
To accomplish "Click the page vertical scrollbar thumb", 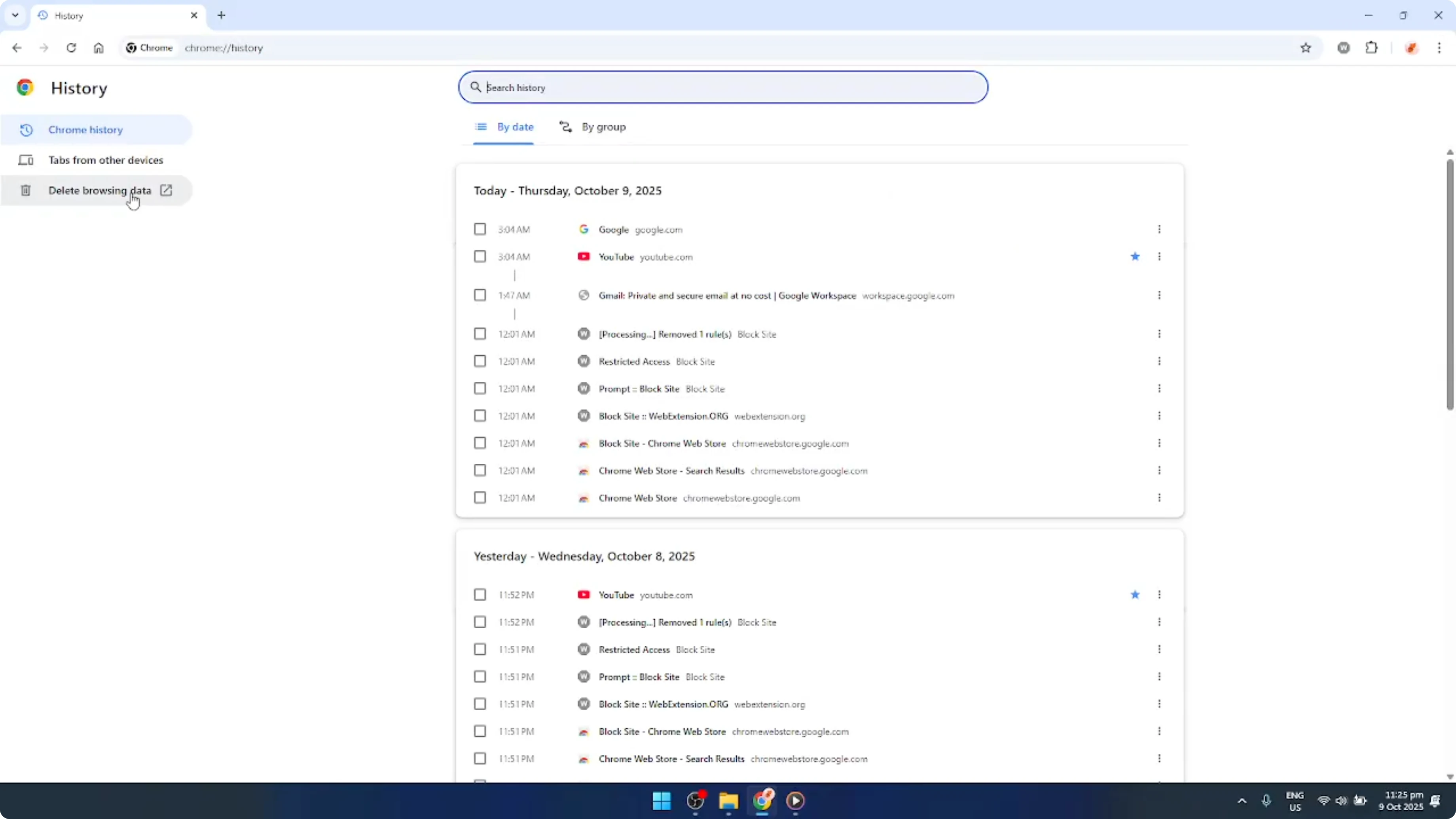I will (1450, 284).
